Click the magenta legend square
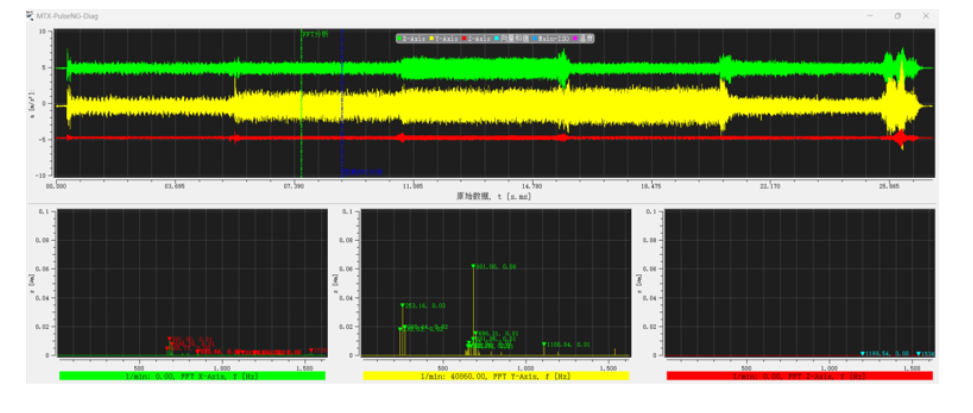The width and height of the screenshot is (973, 413). 575,38
